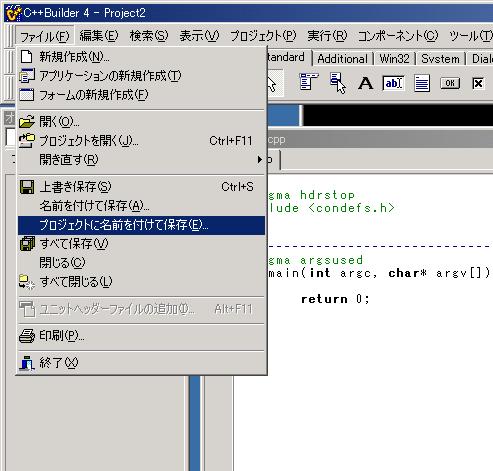Click the form icon beside フォームの新規作成
This screenshot has height=471, width=493.
coord(27,95)
